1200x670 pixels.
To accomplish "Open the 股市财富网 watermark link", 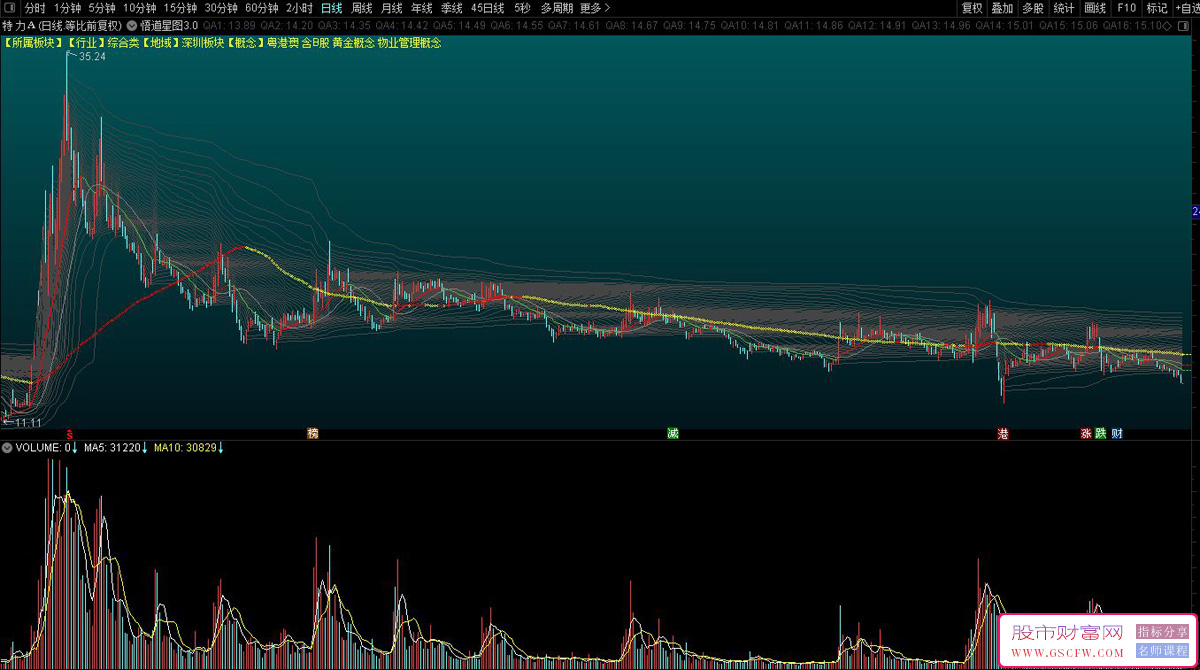I will click(x=1068, y=633).
